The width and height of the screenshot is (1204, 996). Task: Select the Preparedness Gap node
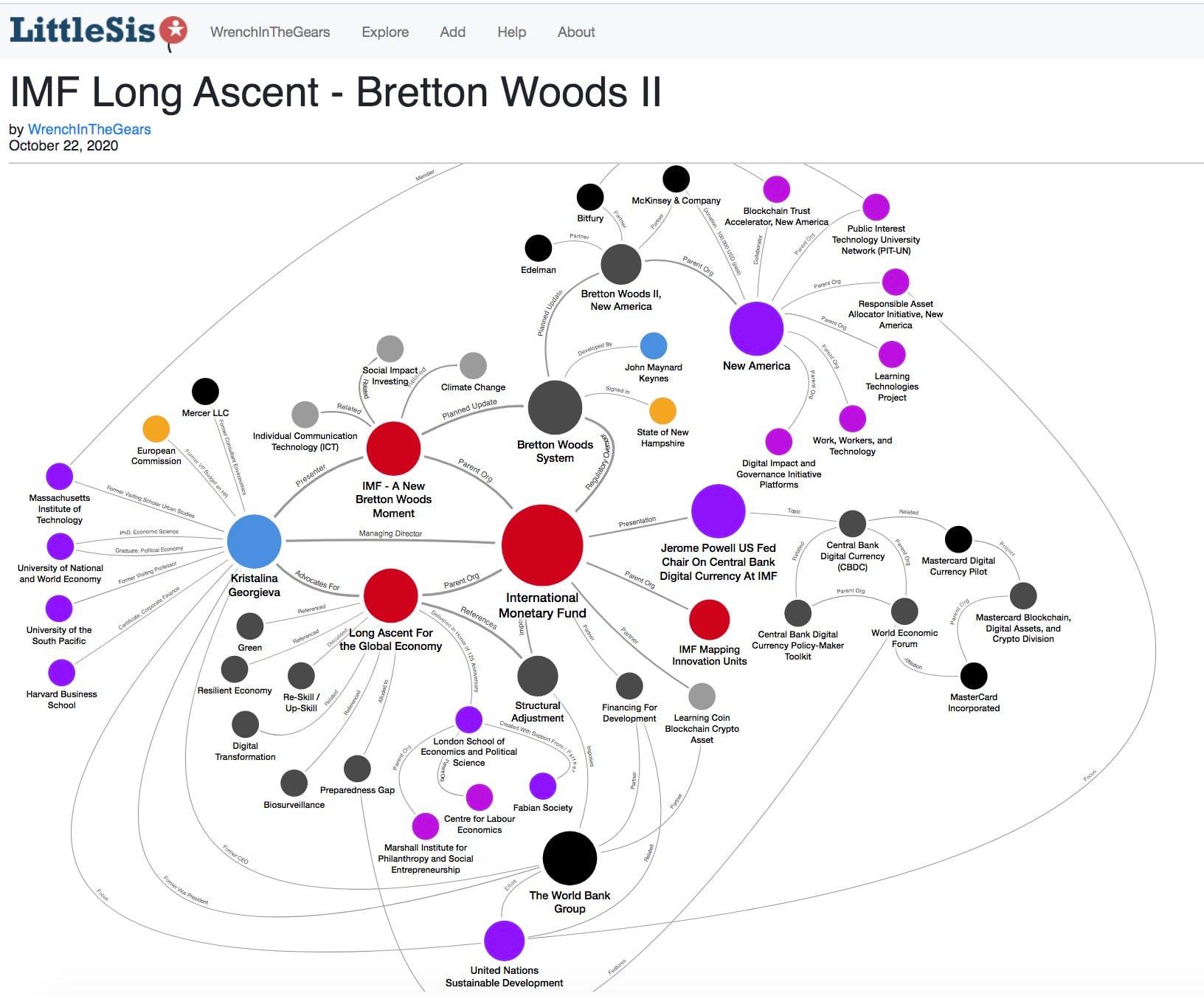coord(357,769)
